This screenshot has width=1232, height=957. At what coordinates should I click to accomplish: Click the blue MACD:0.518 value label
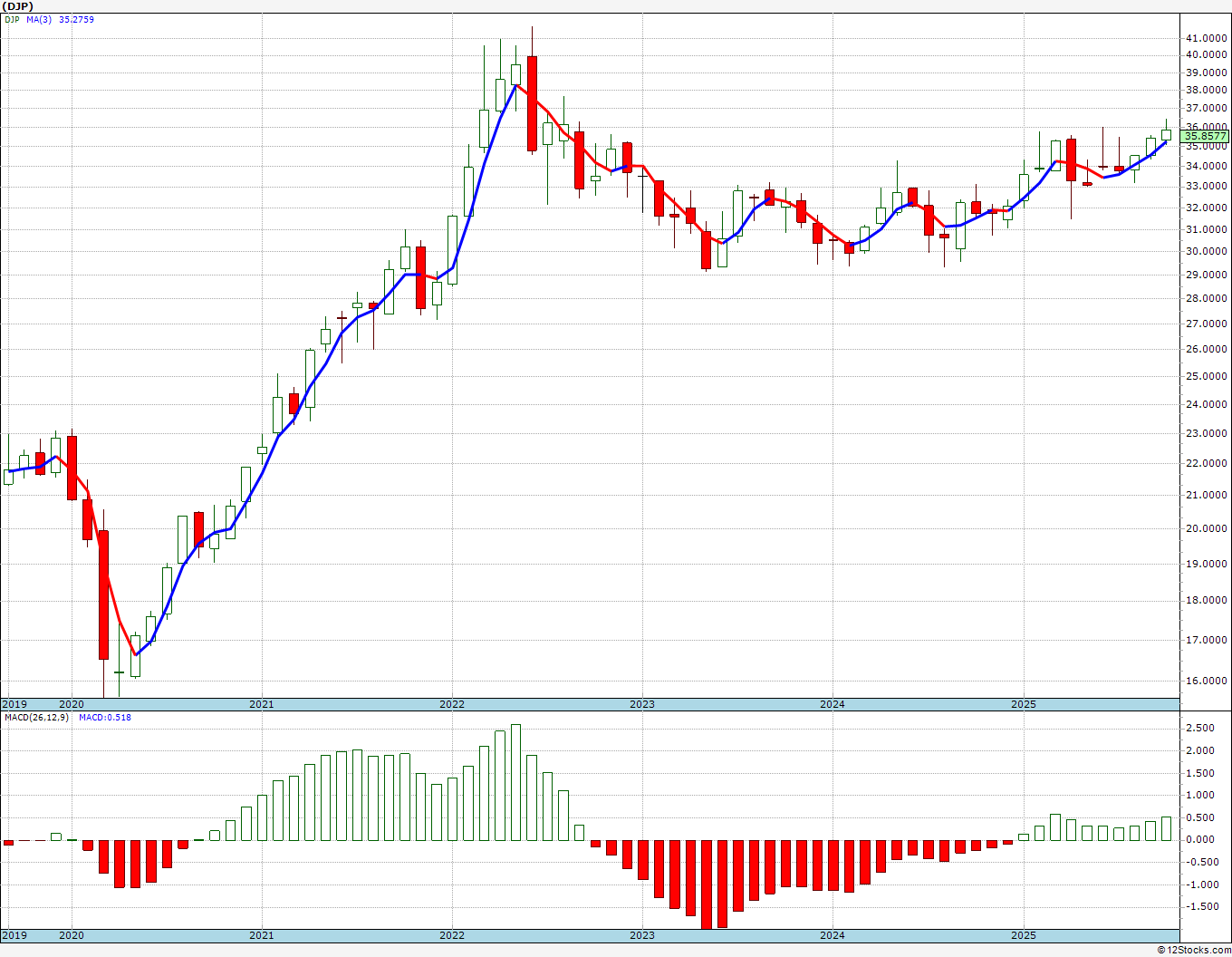point(104,717)
